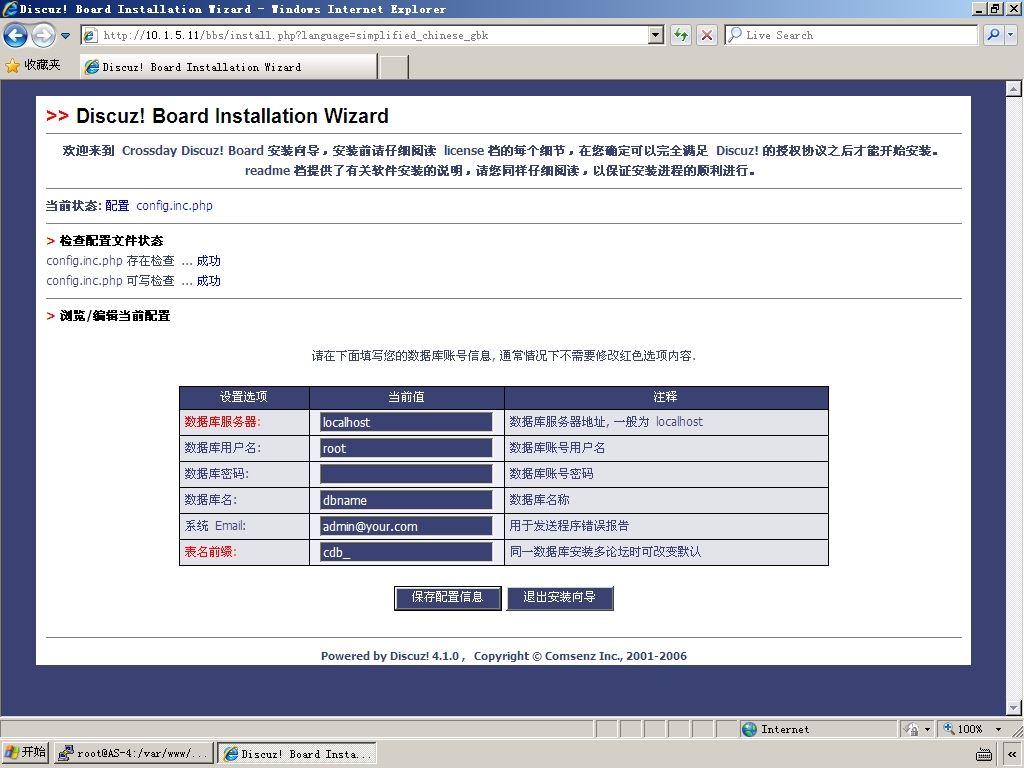Click the empty database password field
This screenshot has width=1024, height=768.
tap(406, 474)
